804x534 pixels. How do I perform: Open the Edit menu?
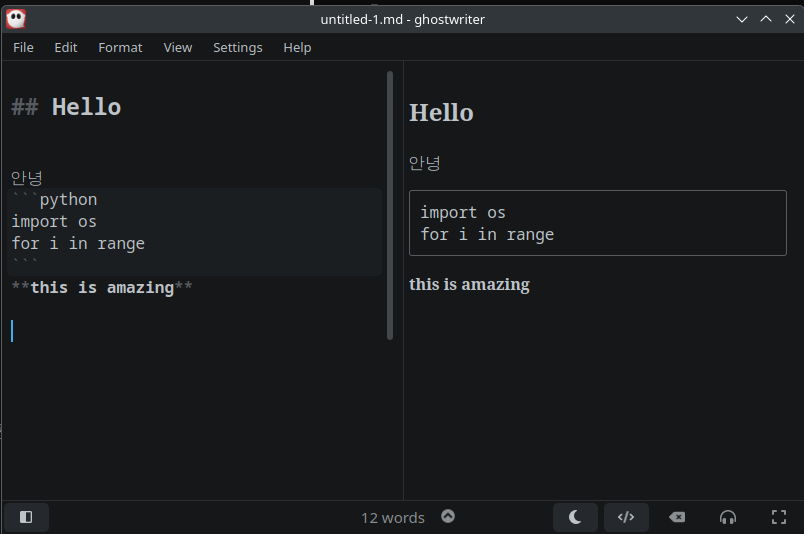pos(66,48)
